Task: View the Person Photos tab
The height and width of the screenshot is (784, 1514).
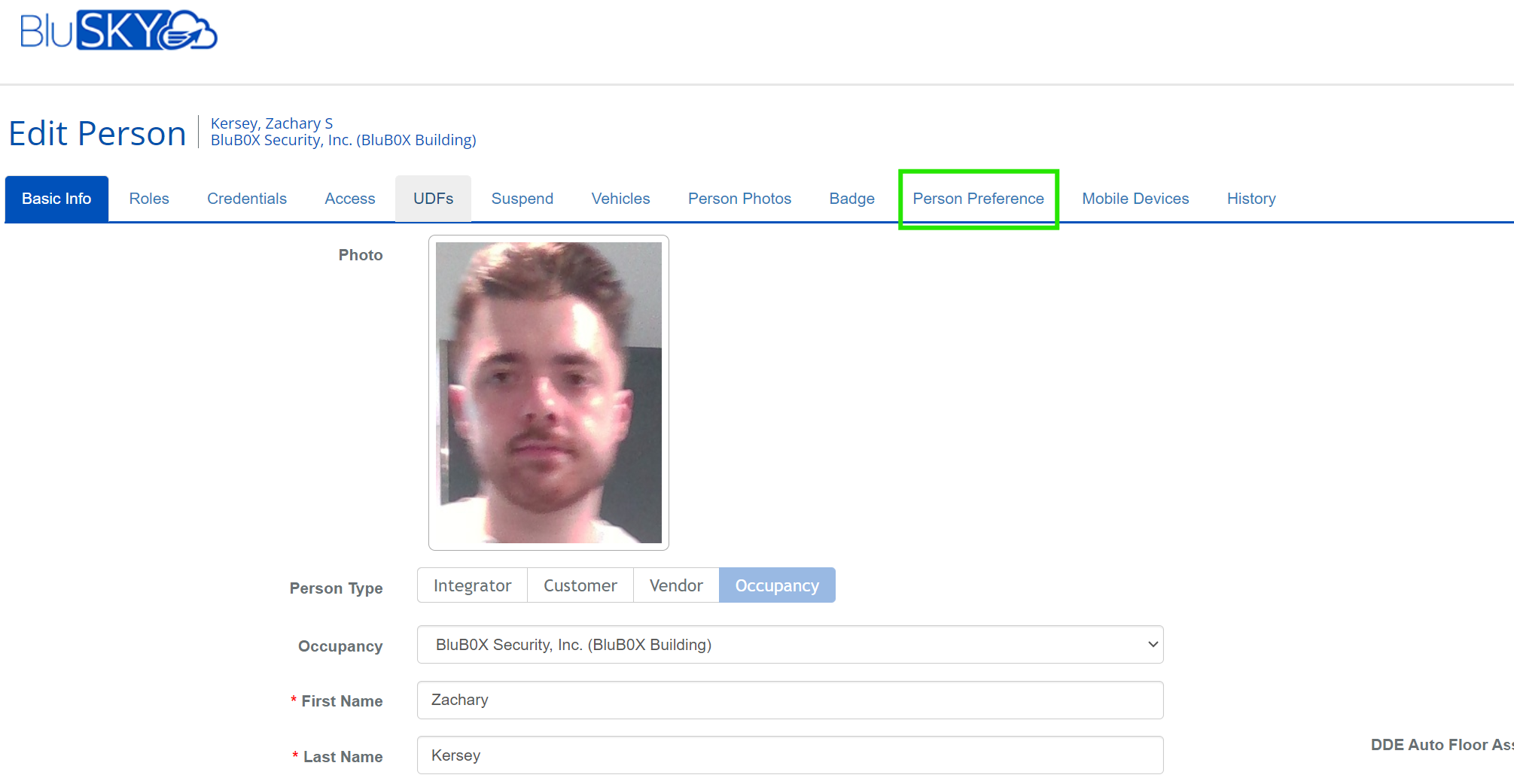Action: 739,199
